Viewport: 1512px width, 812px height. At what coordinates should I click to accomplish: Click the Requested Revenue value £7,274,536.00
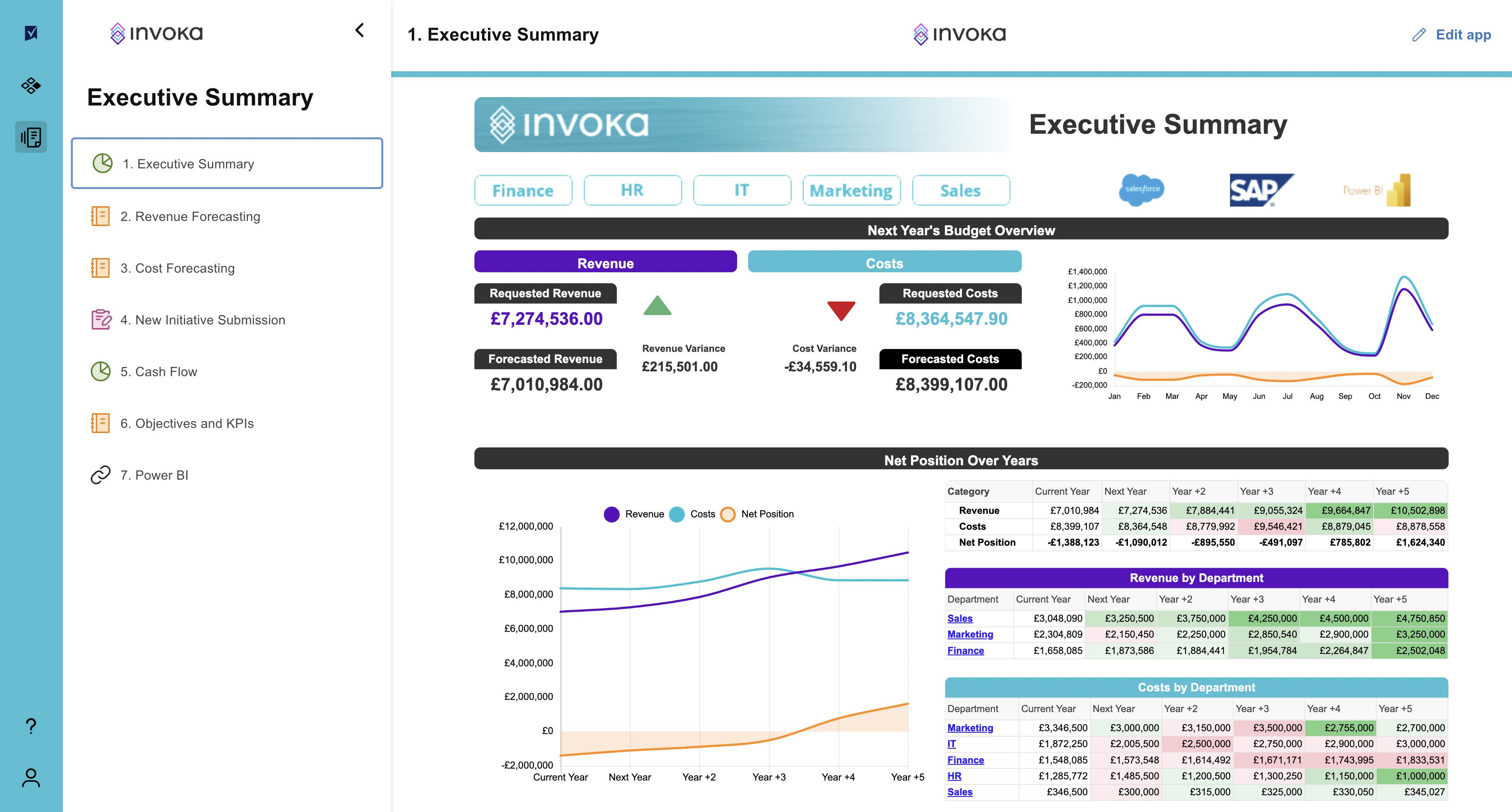(x=546, y=319)
